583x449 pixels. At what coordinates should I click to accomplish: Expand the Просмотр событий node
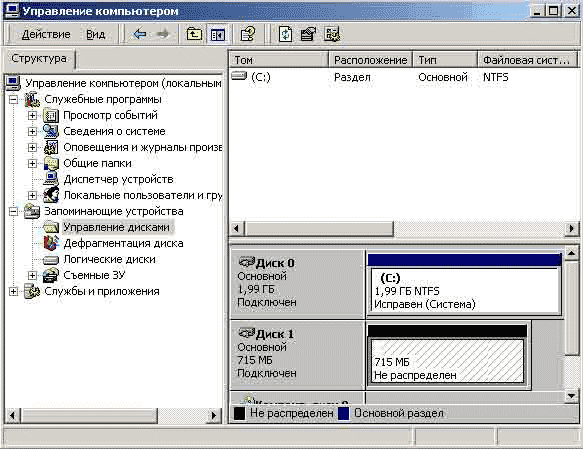pyautogui.click(x=32, y=116)
